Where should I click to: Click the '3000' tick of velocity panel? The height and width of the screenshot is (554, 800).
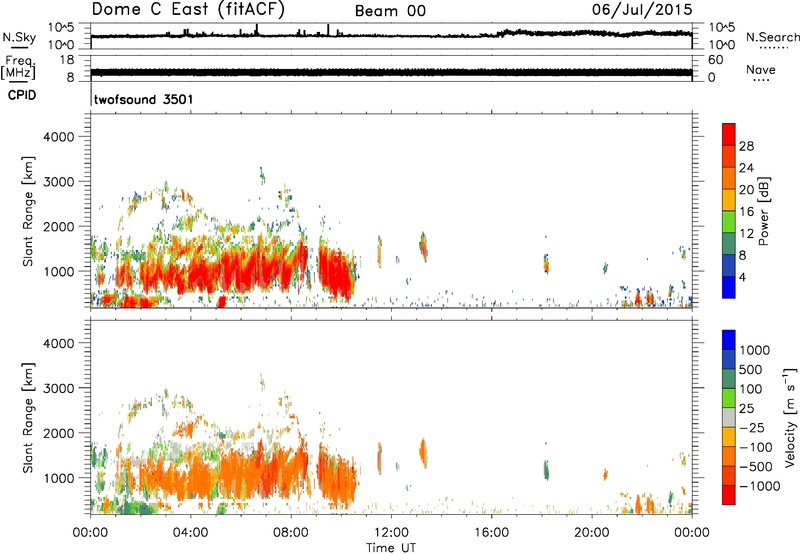pos(59,388)
